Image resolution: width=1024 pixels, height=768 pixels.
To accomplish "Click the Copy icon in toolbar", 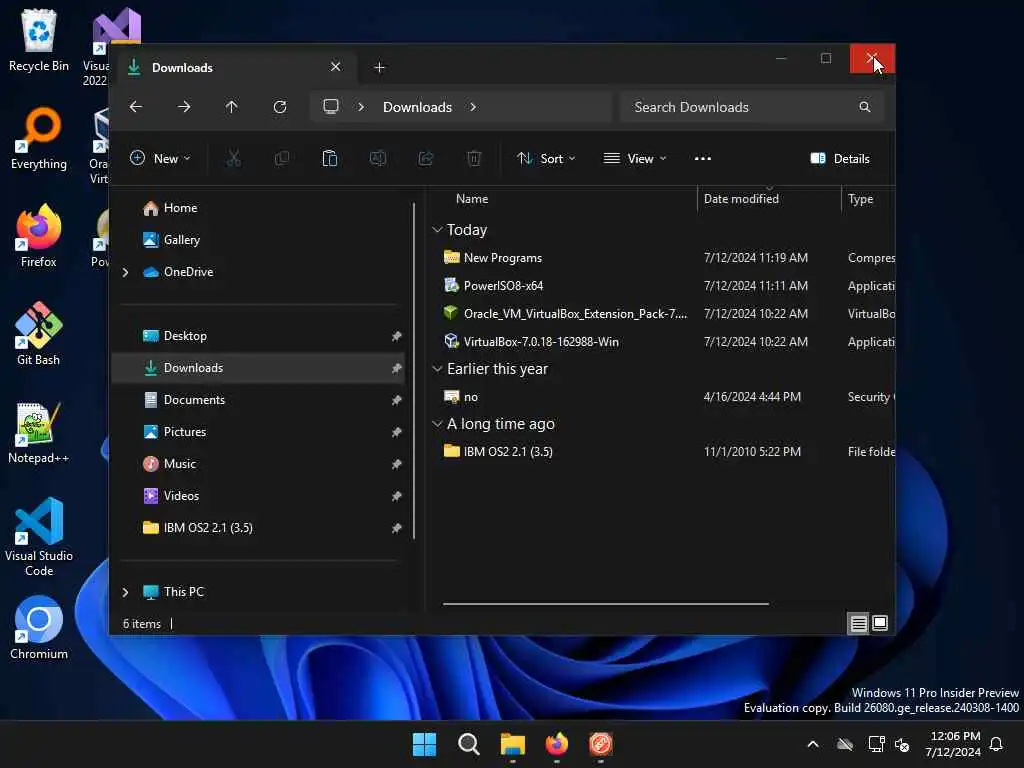I will (x=282, y=158).
